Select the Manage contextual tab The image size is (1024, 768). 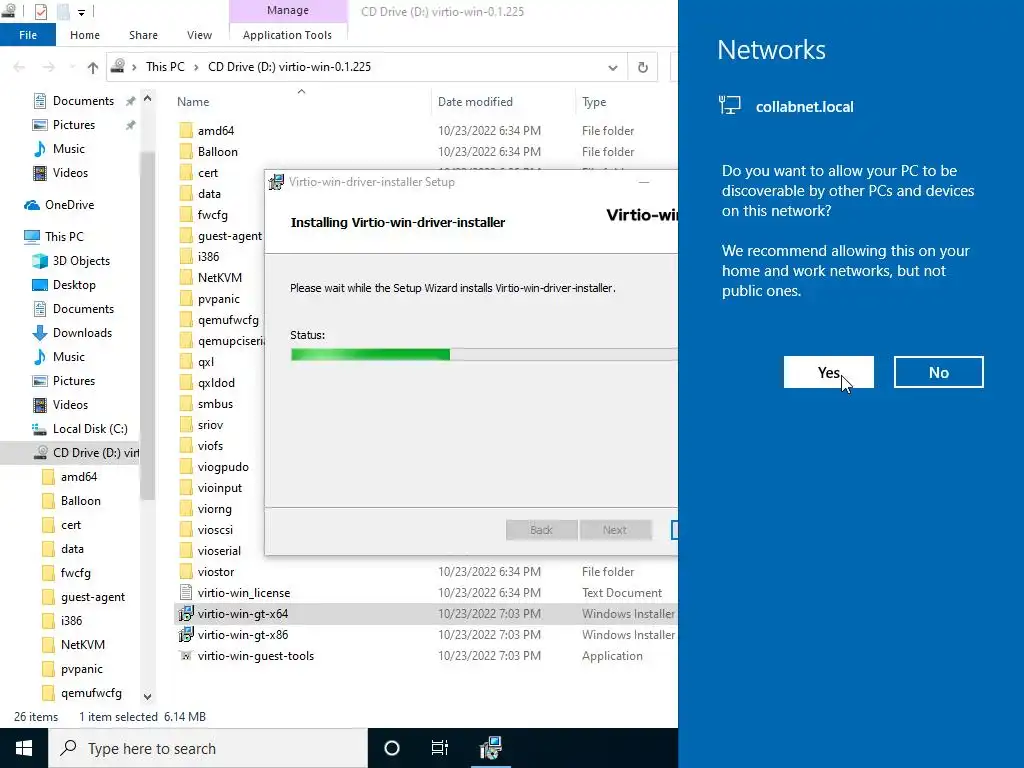[x=287, y=10]
